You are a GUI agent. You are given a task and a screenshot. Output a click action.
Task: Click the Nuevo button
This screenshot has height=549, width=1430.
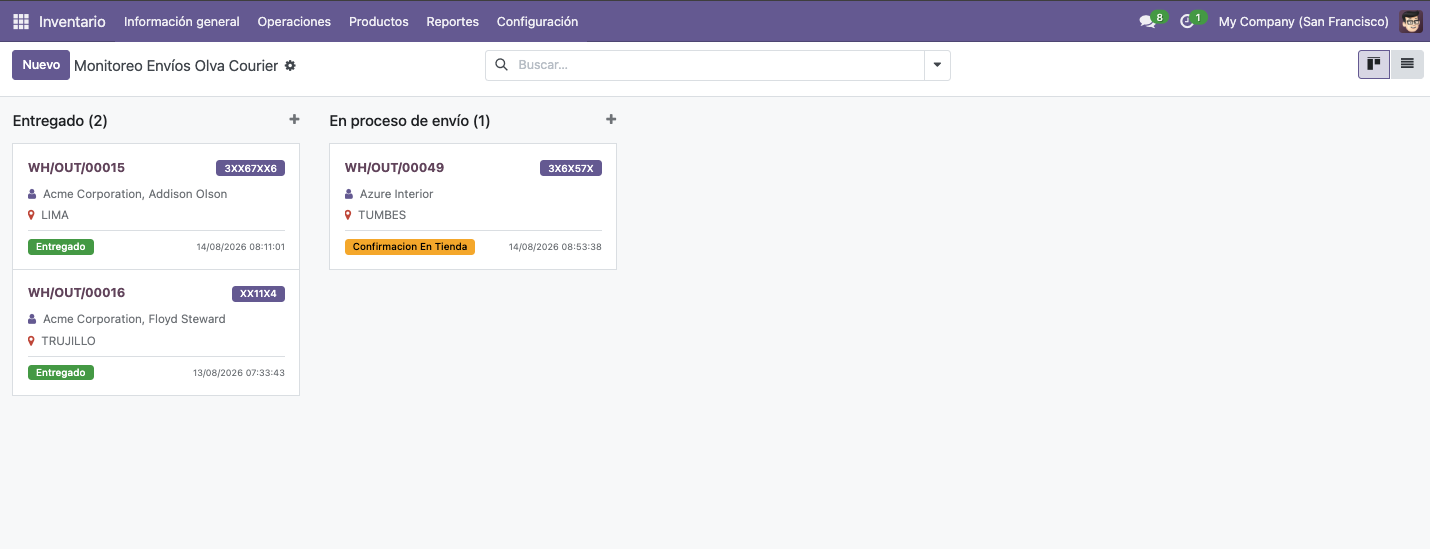pos(41,65)
